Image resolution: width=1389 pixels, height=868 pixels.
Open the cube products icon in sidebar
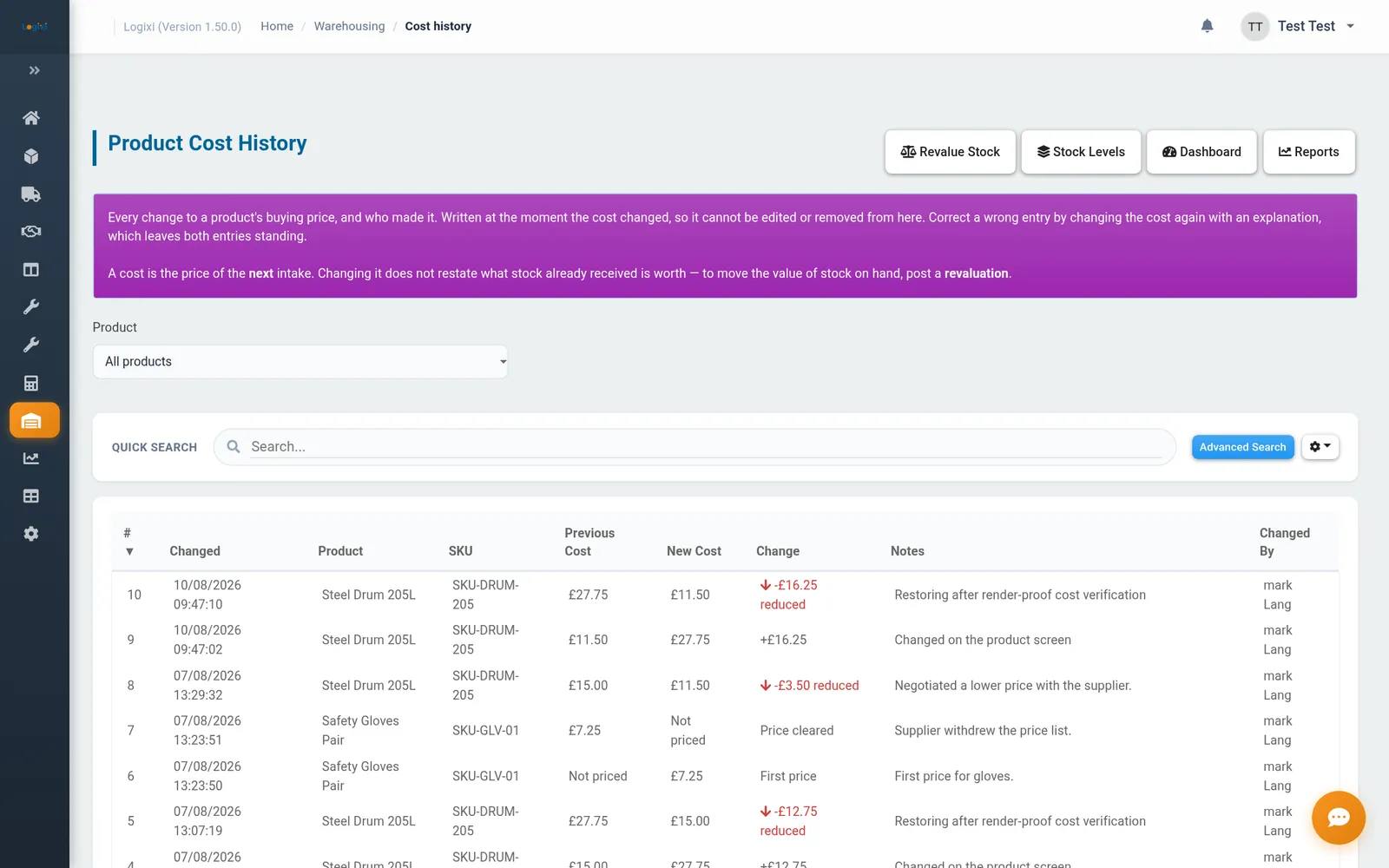click(31, 156)
